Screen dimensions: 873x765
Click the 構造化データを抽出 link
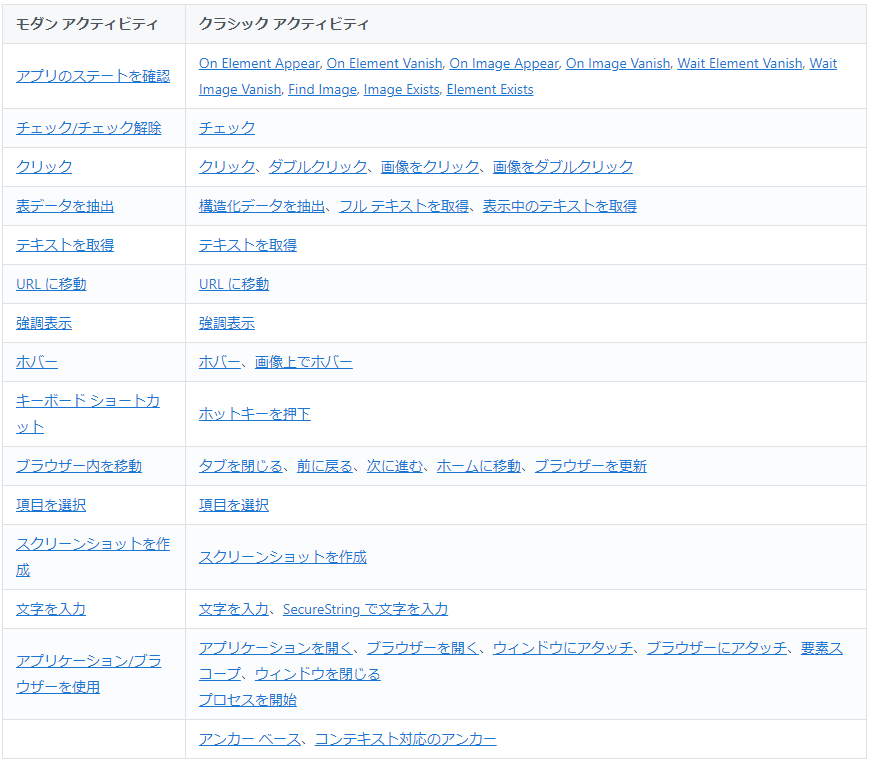coord(262,206)
